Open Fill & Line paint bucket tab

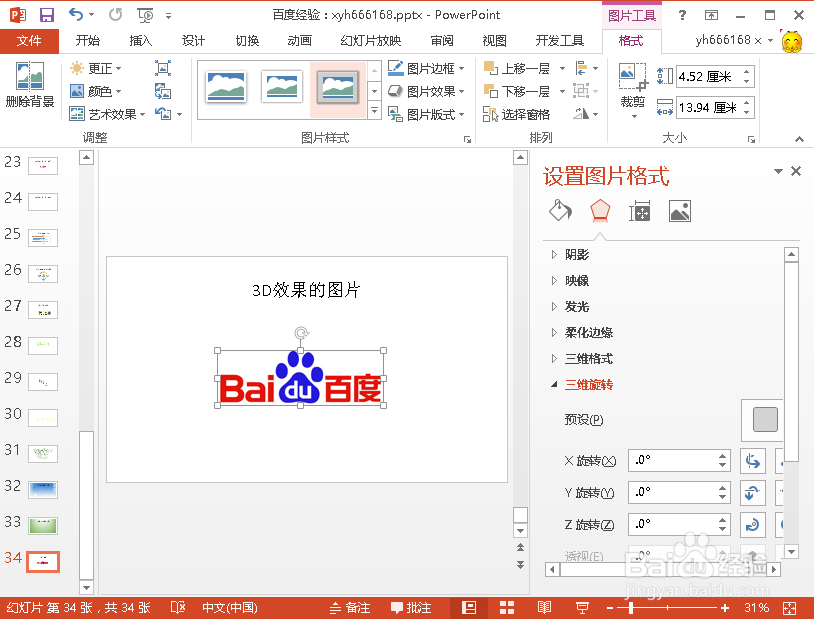coord(560,210)
